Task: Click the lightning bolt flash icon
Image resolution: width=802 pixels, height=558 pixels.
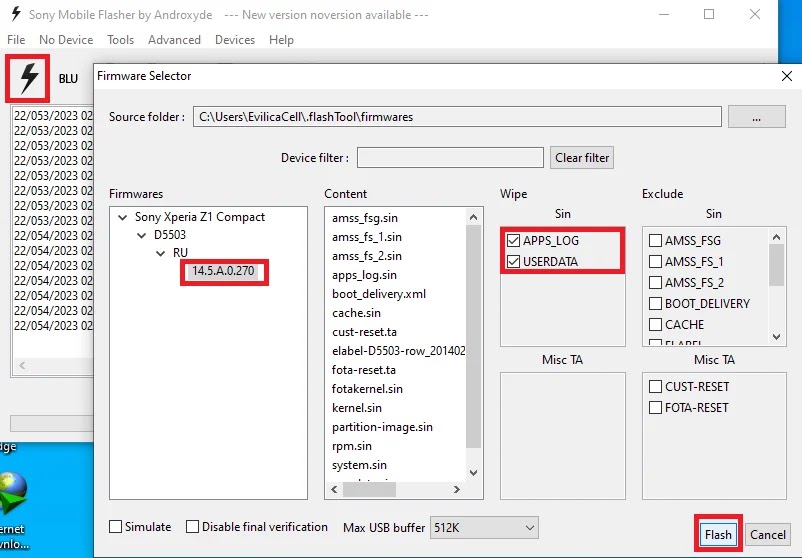Action: (x=29, y=78)
